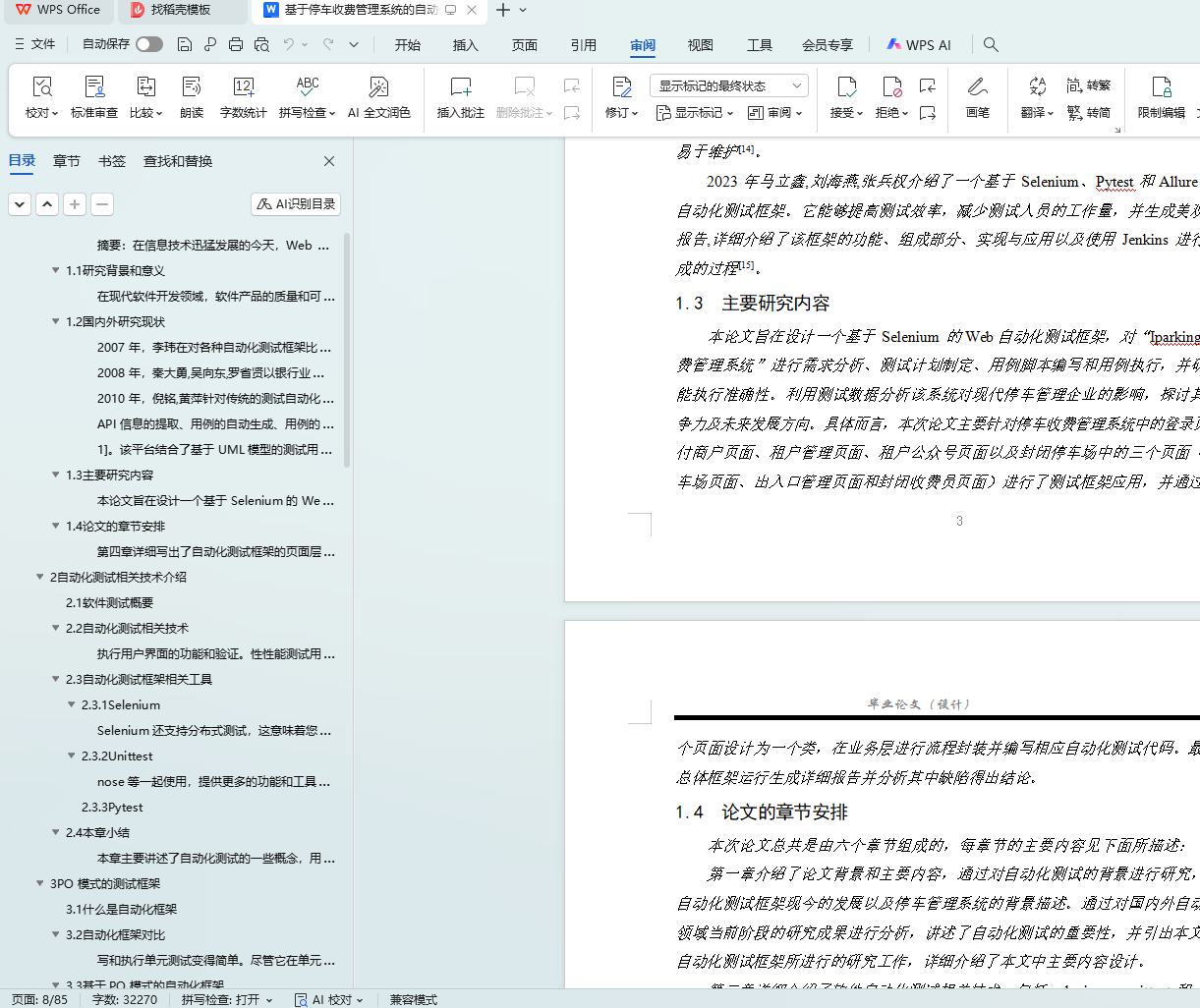
Task: Close the navigation pane
Action: point(329,161)
